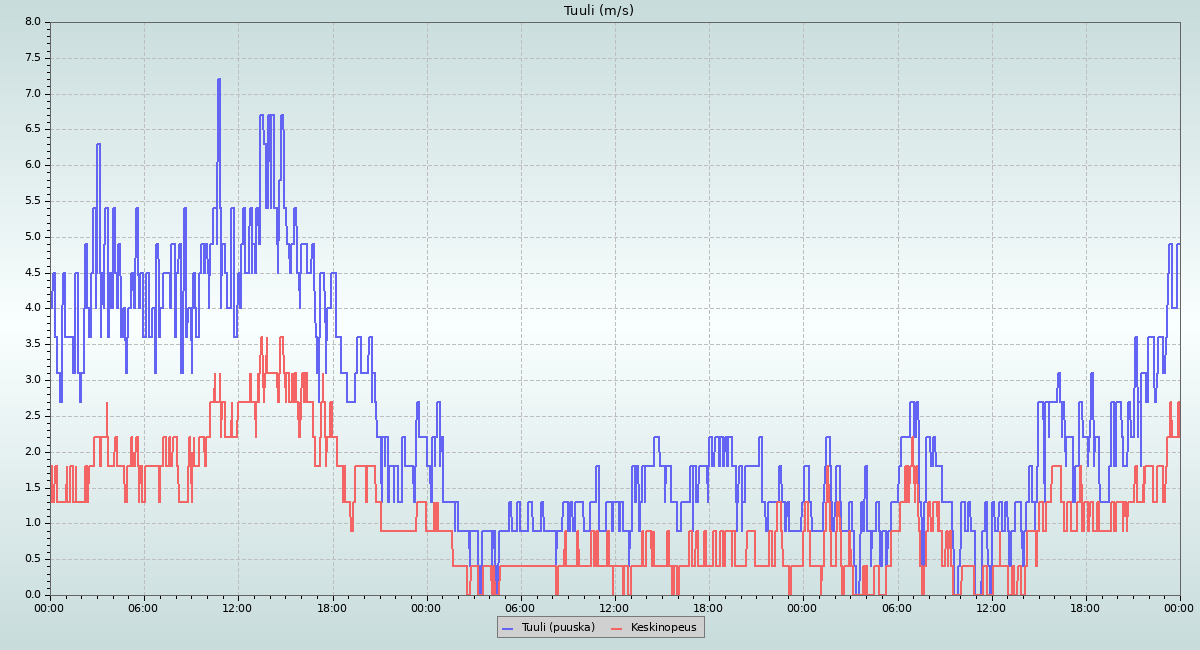Click the blue legend line swatch
Viewport: 1200px width, 650px height.
pyautogui.click(x=508, y=628)
